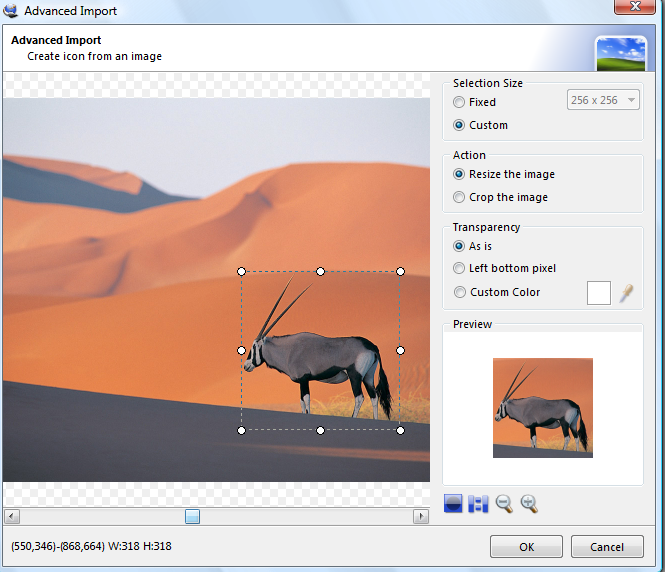Click the Cancel button

point(607,547)
